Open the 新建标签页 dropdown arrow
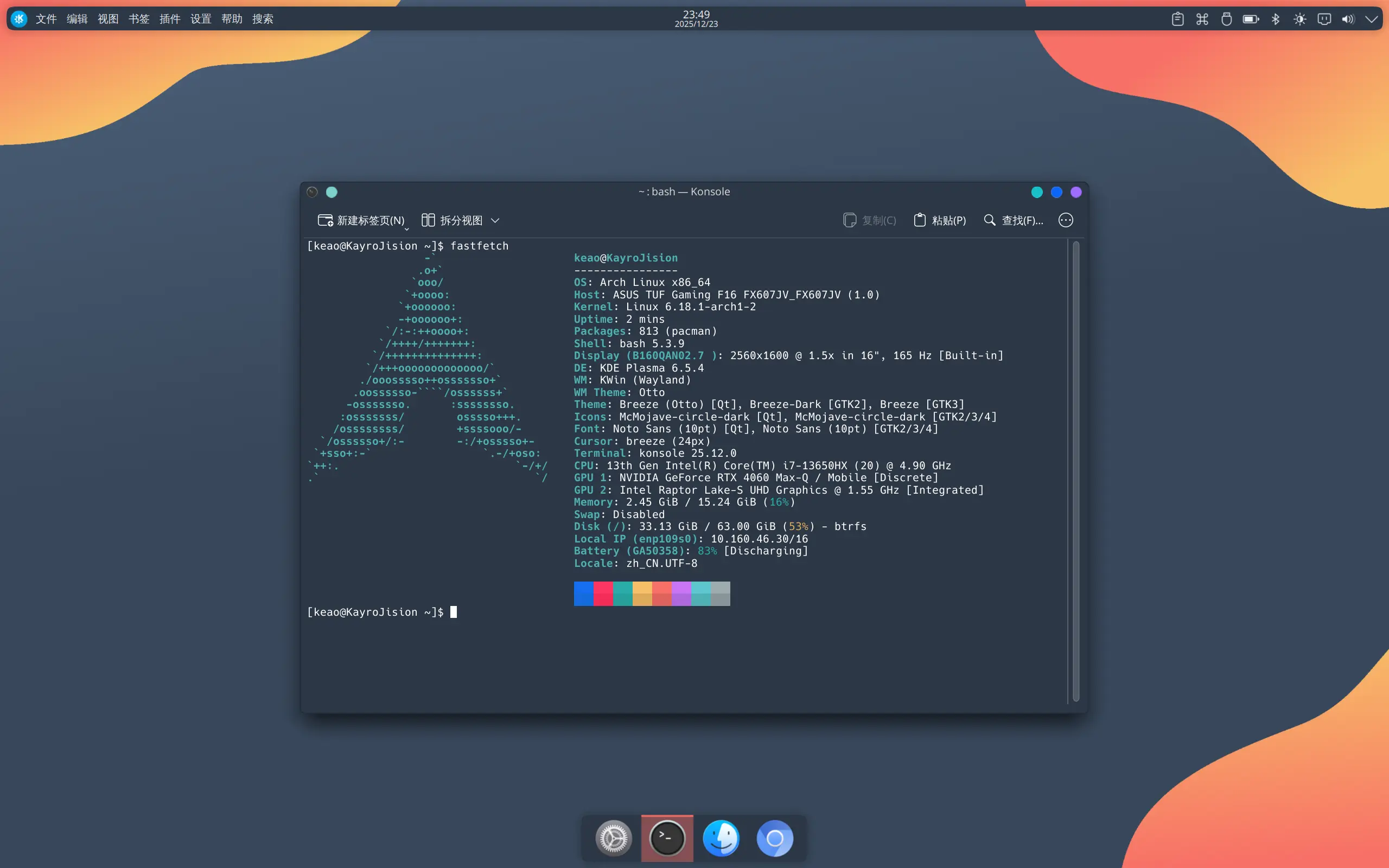 click(407, 228)
